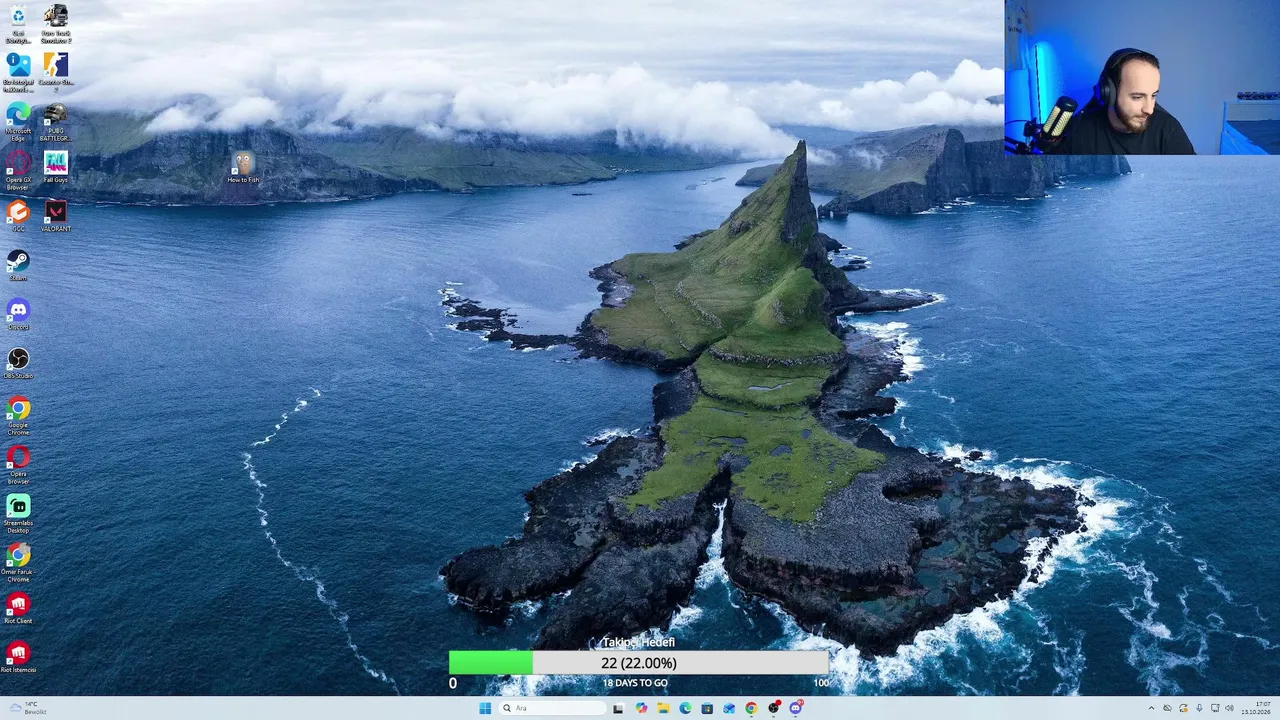This screenshot has width=1280, height=720.
Task: Open Microsoft Store from taskbar
Action: (x=707, y=708)
